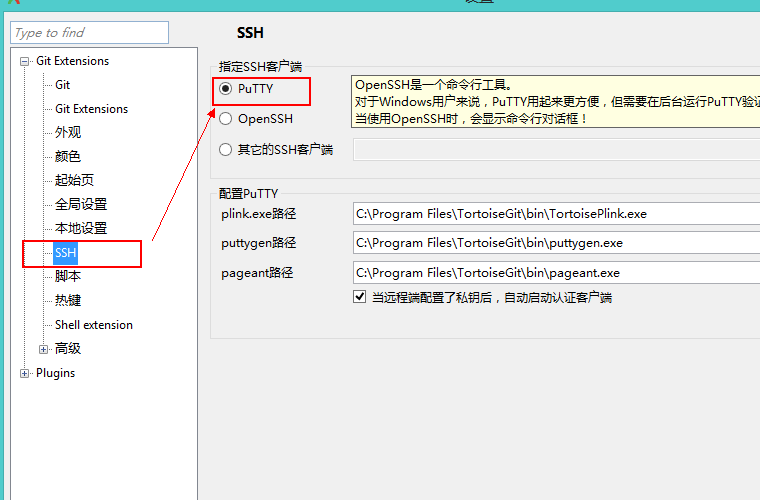760x500 pixels.
Task: Open the Shell extension settings page
Action: coord(93,325)
